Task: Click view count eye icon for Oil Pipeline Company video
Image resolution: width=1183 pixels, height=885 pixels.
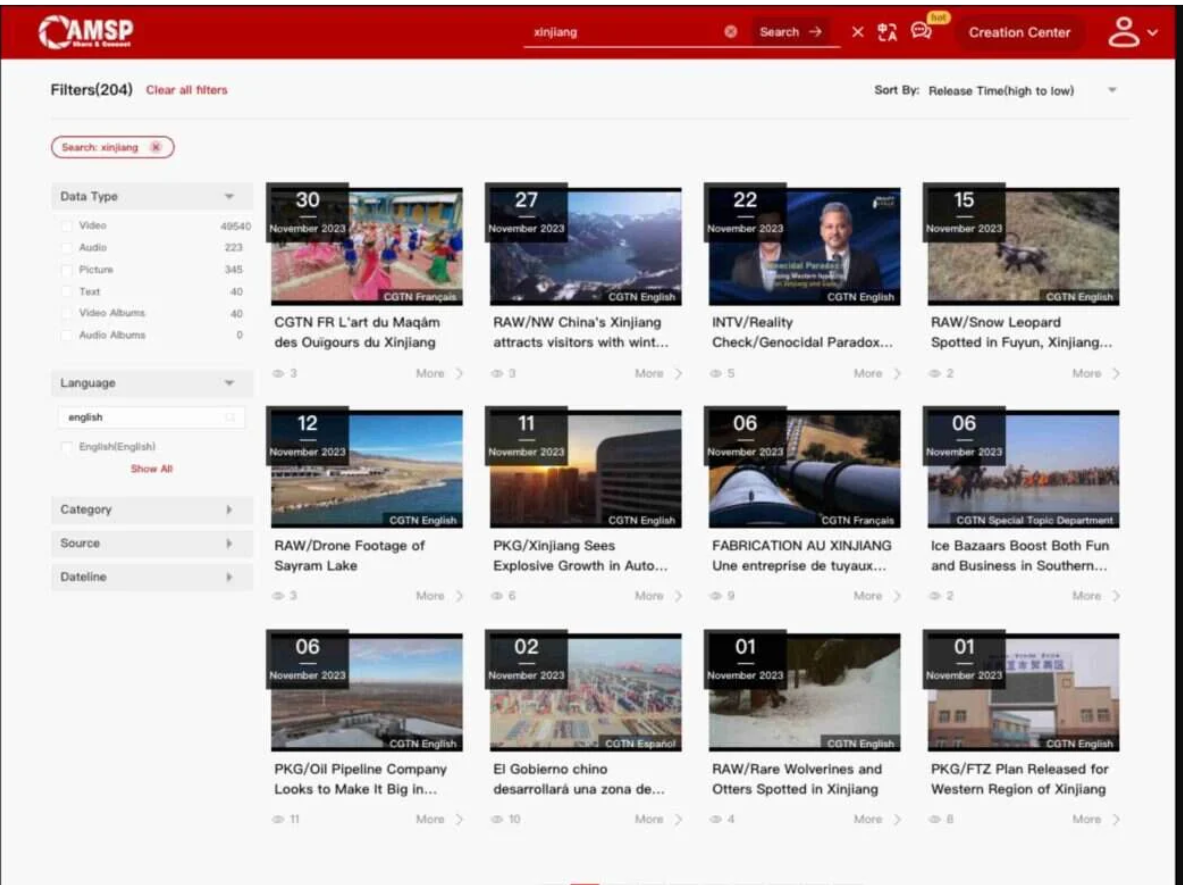Action: (278, 819)
